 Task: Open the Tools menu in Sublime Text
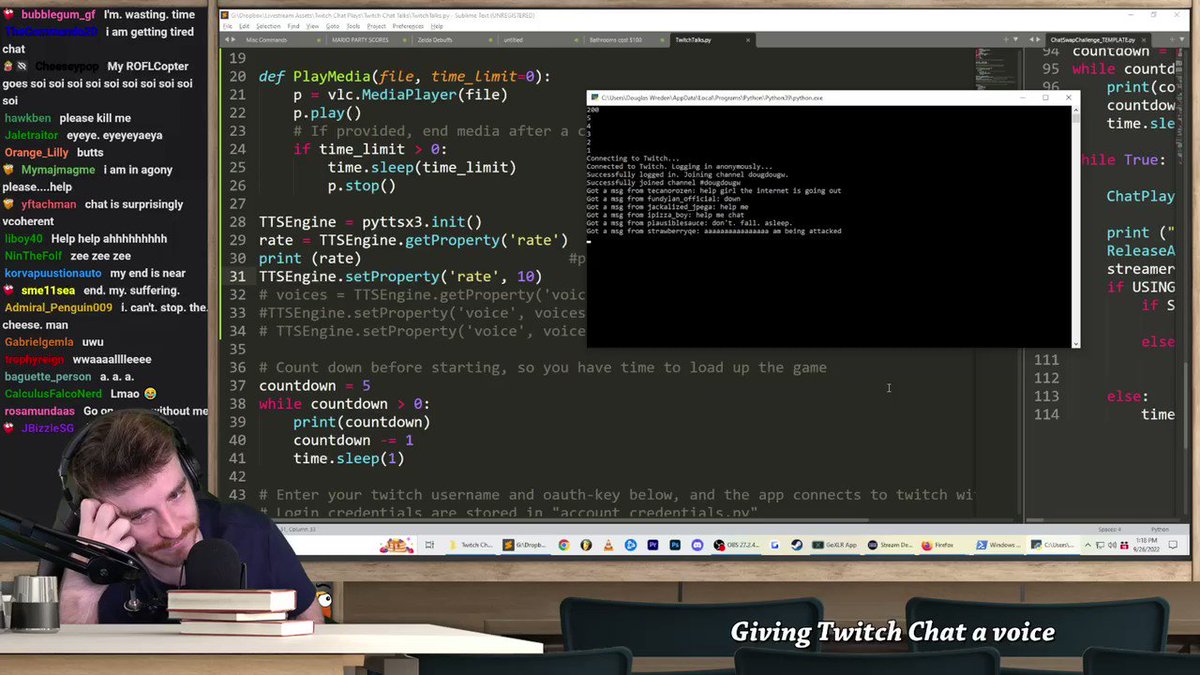[353, 26]
